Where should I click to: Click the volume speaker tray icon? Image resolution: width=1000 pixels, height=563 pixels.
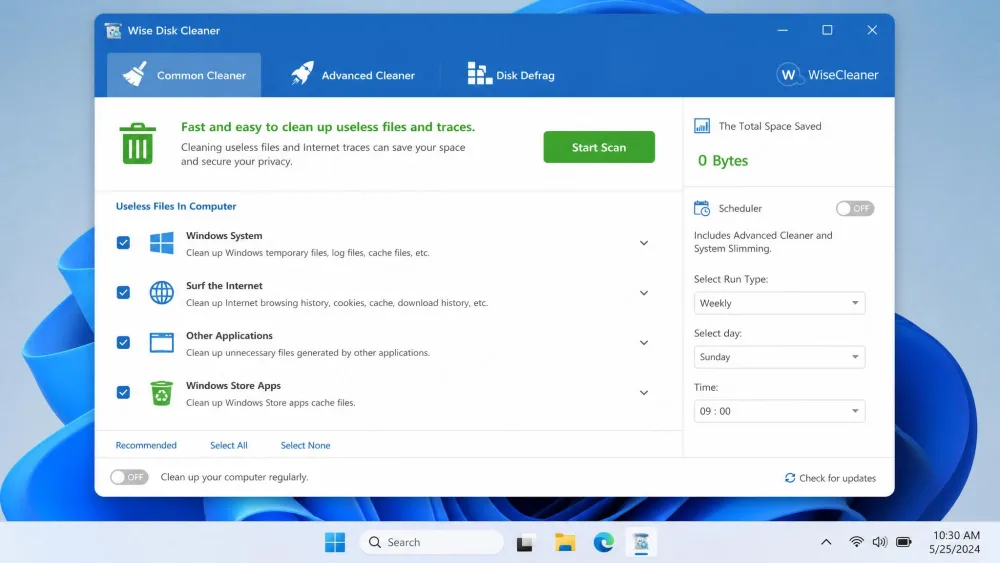(x=879, y=542)
